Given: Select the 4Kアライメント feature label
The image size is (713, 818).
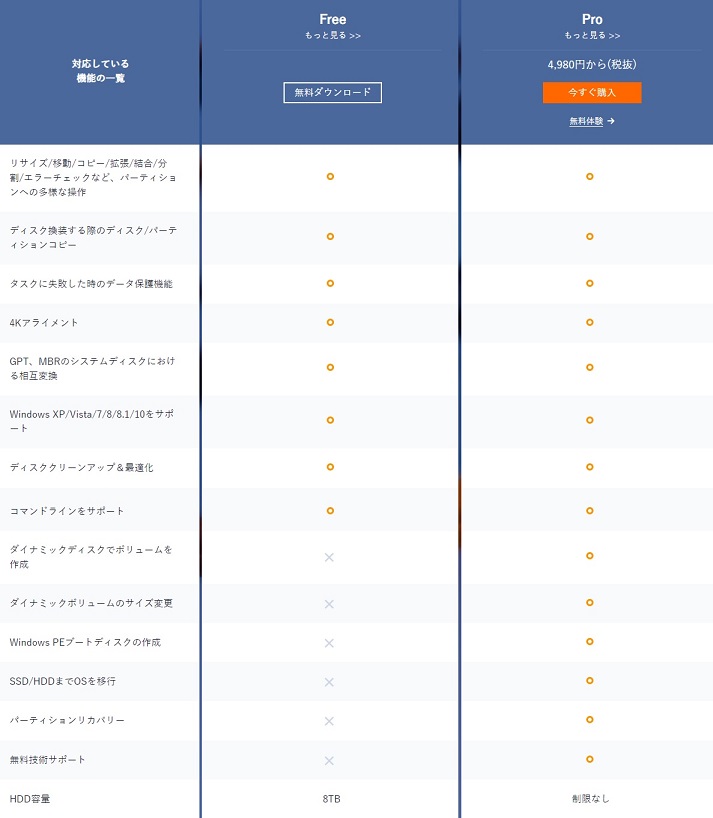Looking at the screenshot, I should coord(44,323).
